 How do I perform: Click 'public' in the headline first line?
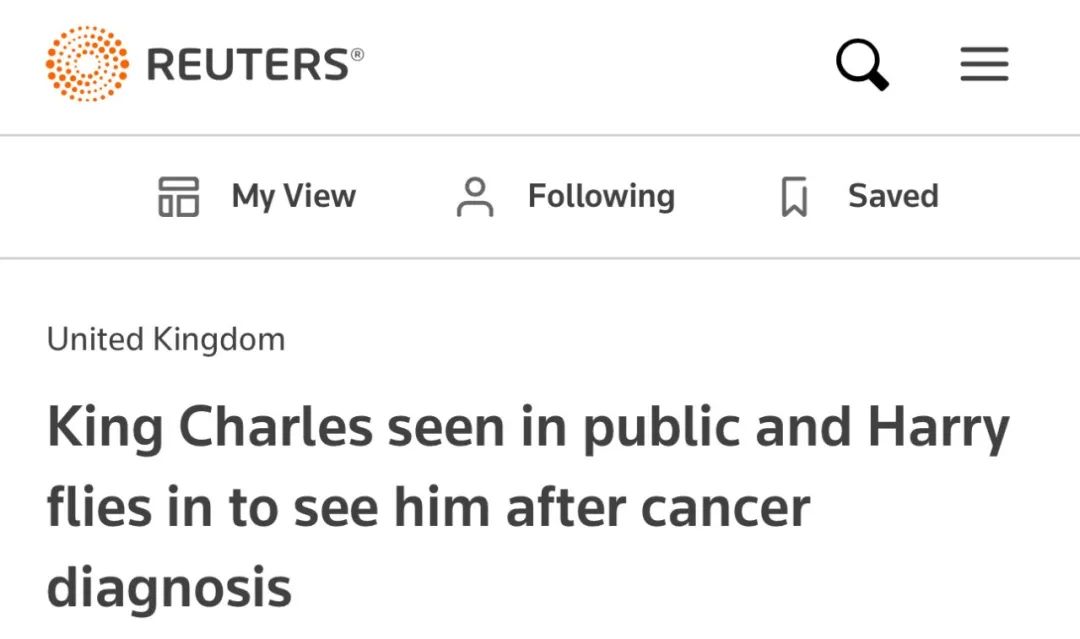(x=663, y=428)
